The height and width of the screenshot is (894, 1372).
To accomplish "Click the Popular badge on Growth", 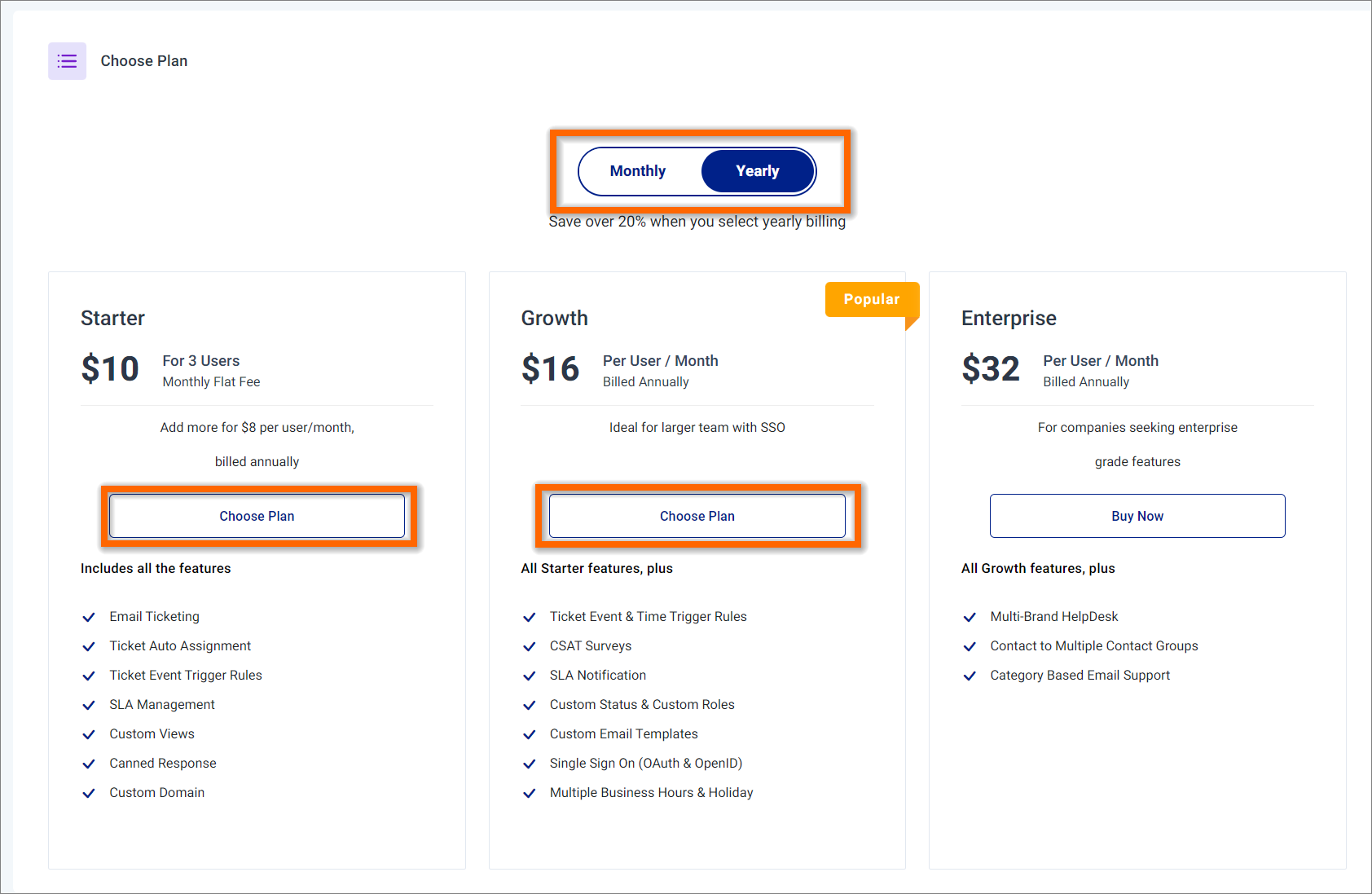I will tap(872, 299).
